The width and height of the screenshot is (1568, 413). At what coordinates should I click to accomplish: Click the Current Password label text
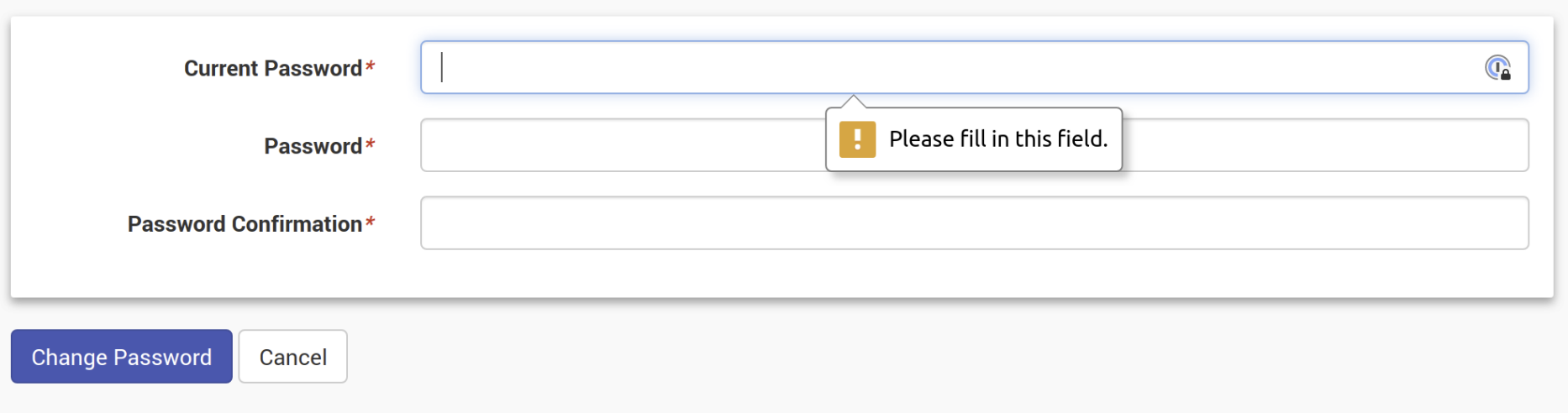tap(272, 68)
